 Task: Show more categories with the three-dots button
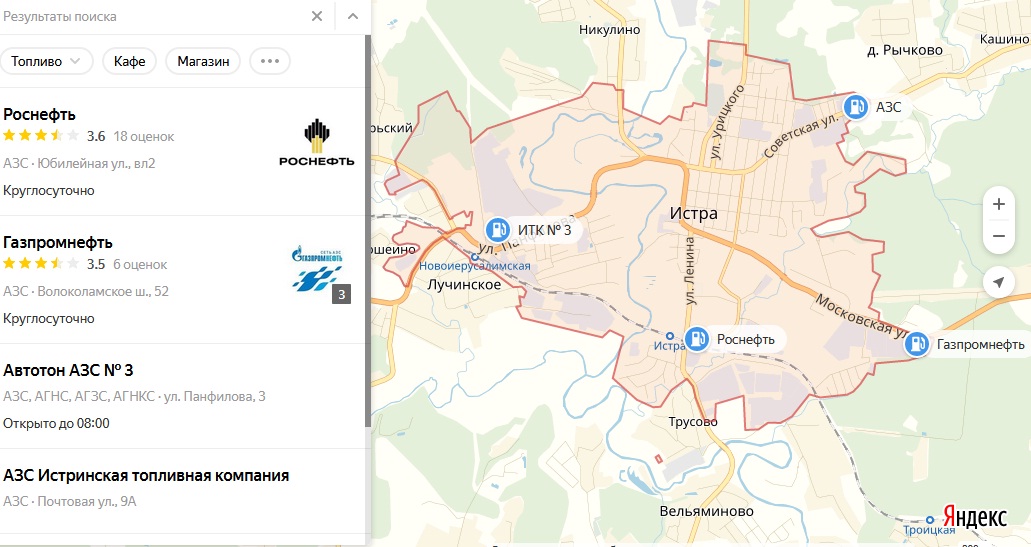pyautogui.click(x=269, y=61)
